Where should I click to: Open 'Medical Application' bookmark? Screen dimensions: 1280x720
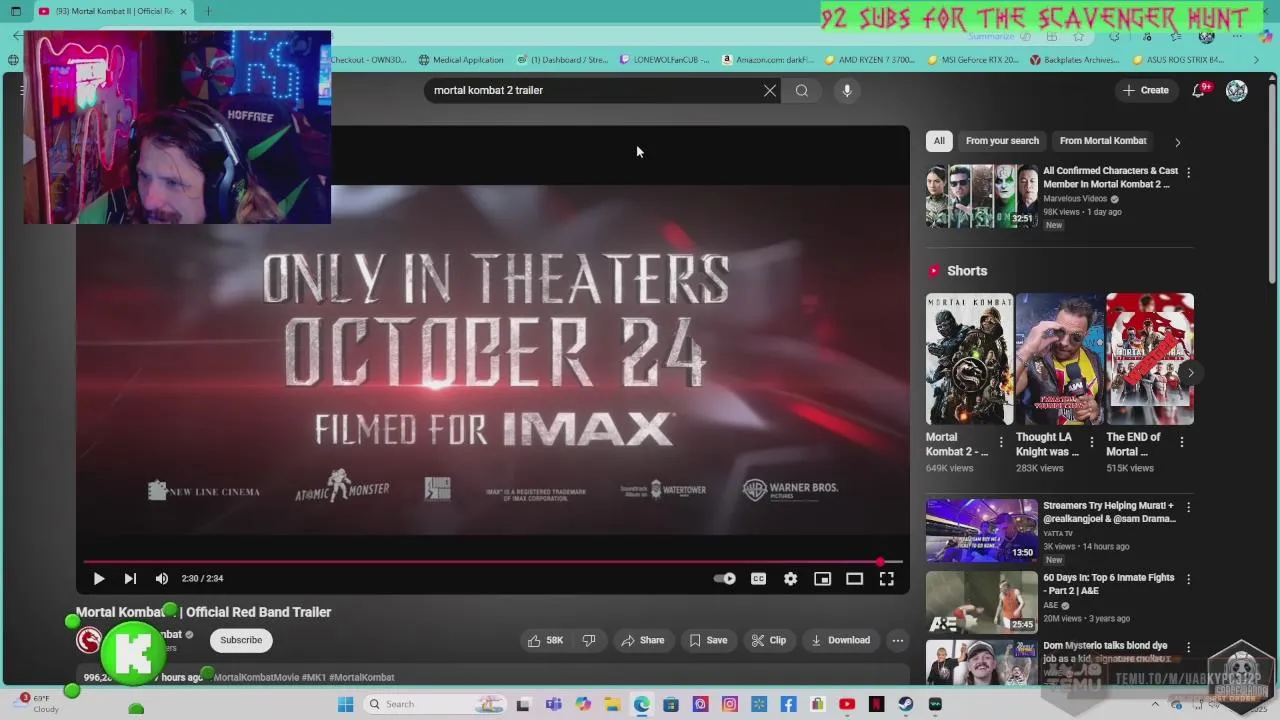pos(461,60)
